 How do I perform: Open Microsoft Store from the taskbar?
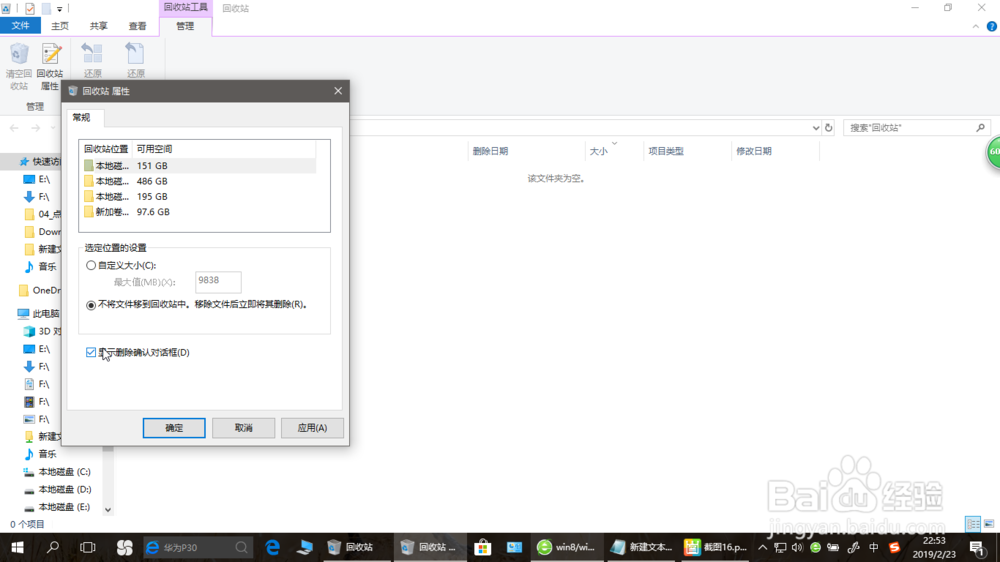(483, 547)
